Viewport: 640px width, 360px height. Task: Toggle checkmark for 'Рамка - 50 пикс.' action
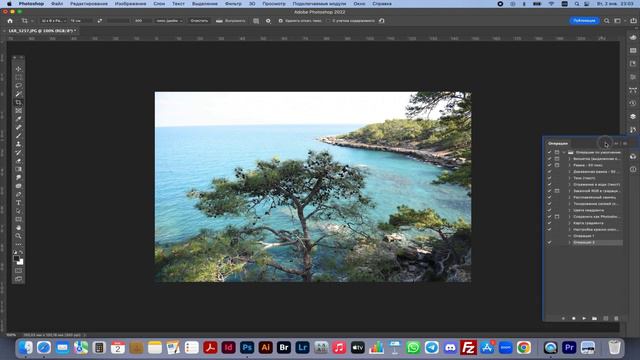click(549, 165)
